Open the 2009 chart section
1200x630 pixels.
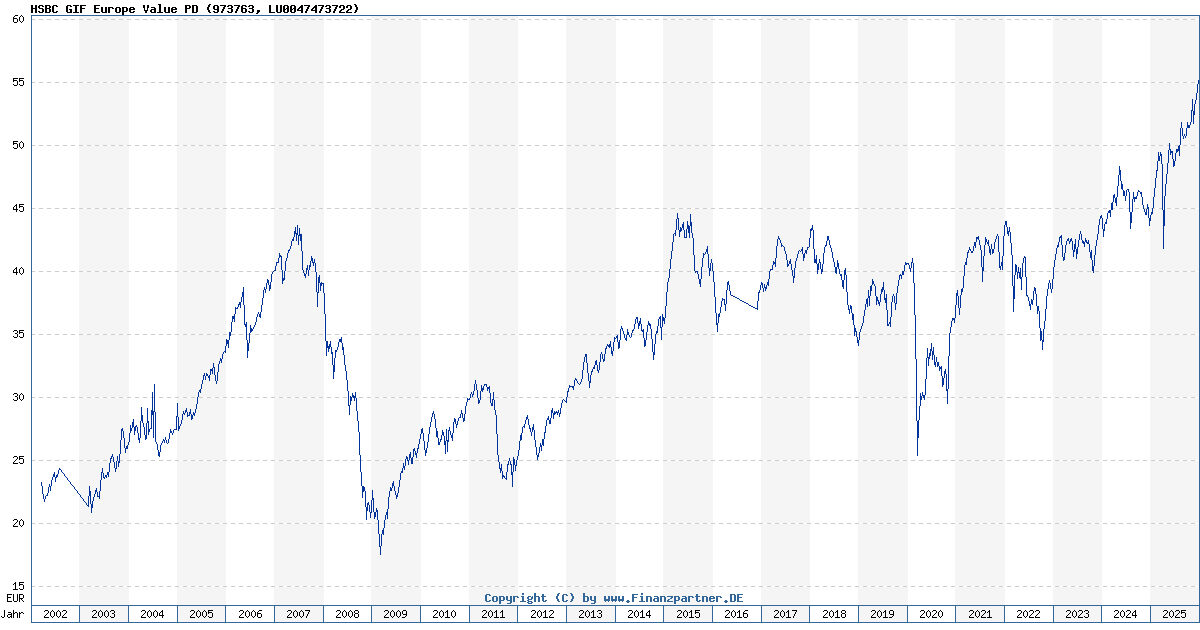[x=396, y=615]
